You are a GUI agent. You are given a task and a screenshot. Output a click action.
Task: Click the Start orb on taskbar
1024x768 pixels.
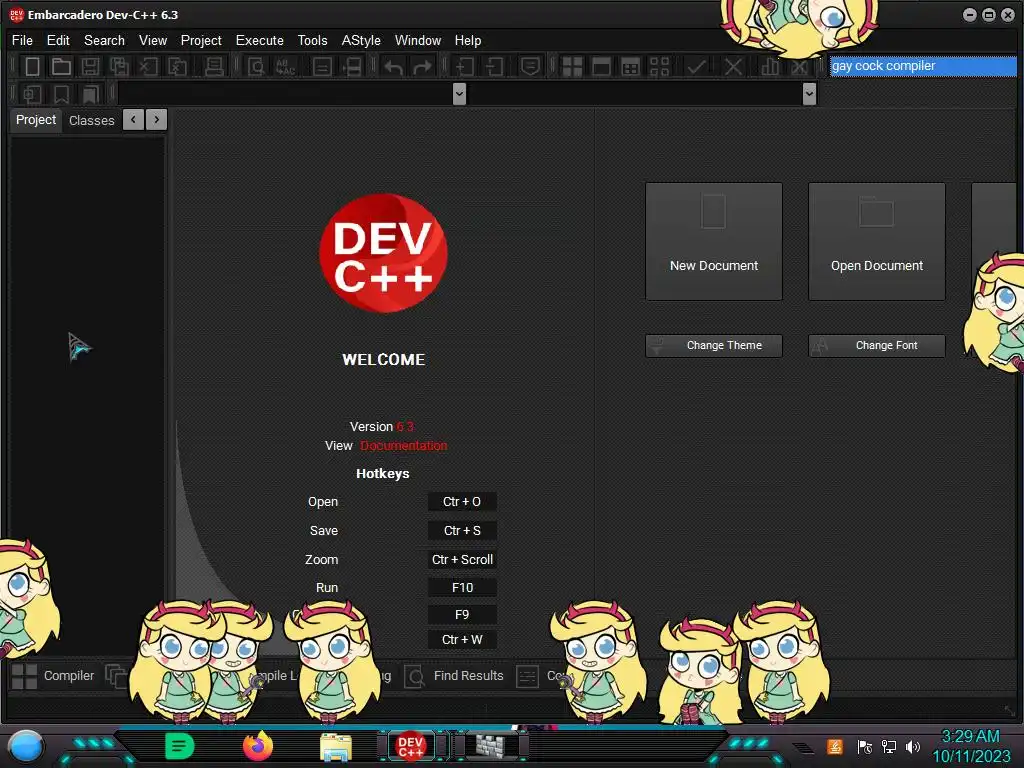pyautogui.click(x=26, y=747)
